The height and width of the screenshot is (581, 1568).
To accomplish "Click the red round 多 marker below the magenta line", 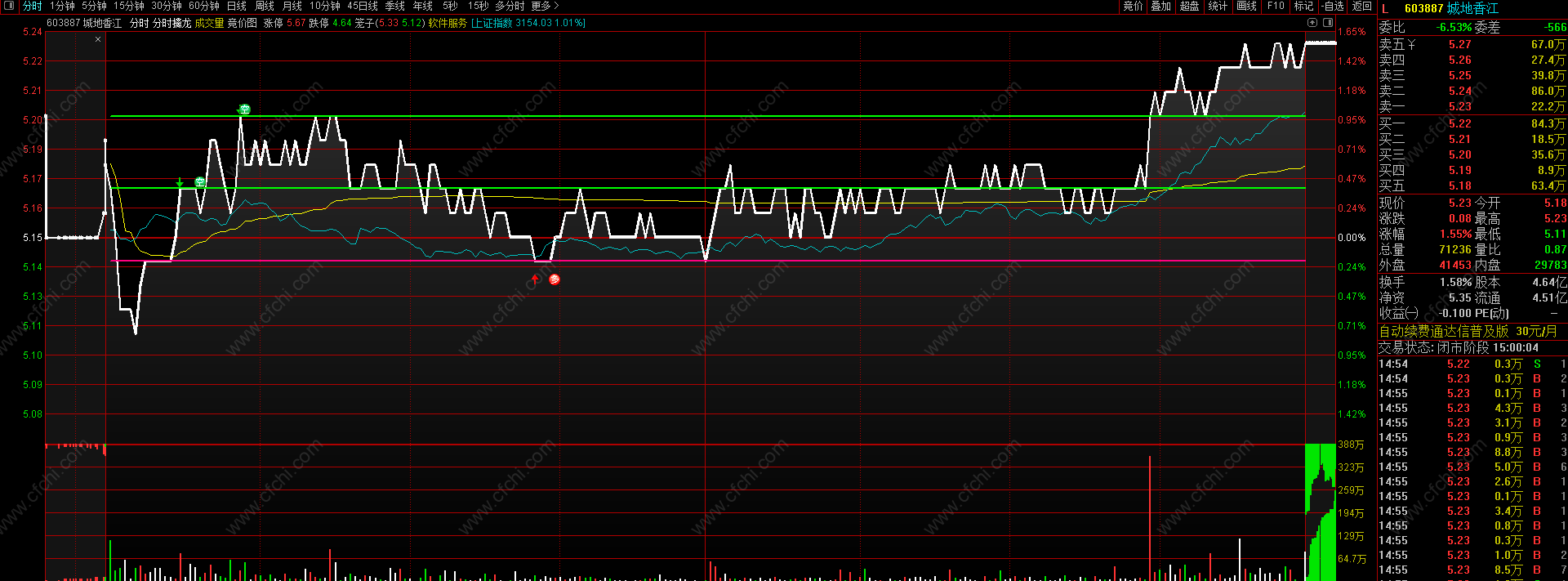I will point(555,279).
